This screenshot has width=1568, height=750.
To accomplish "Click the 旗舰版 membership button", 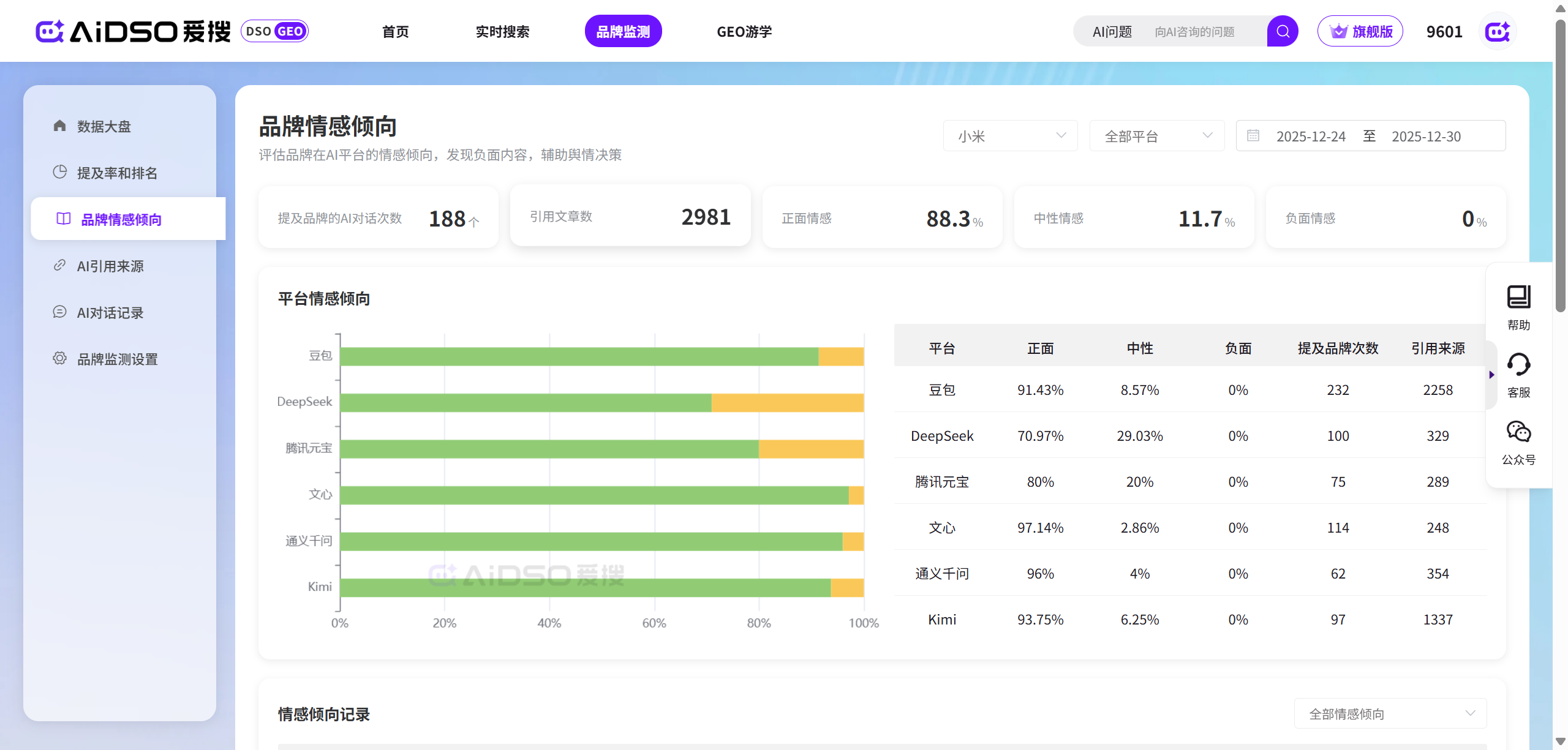I will point(1360,31).
